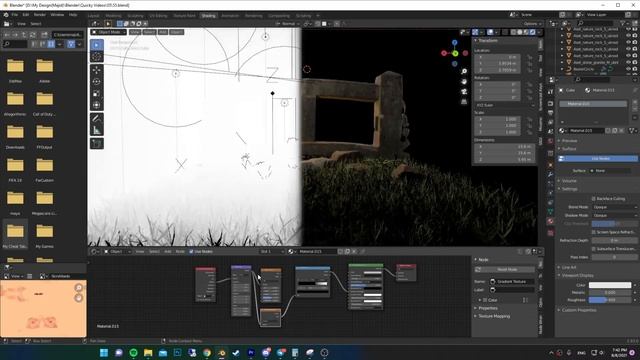Select the Select Box tool in viewport toolbar
The image size is (640, 360).
(97, 44)
